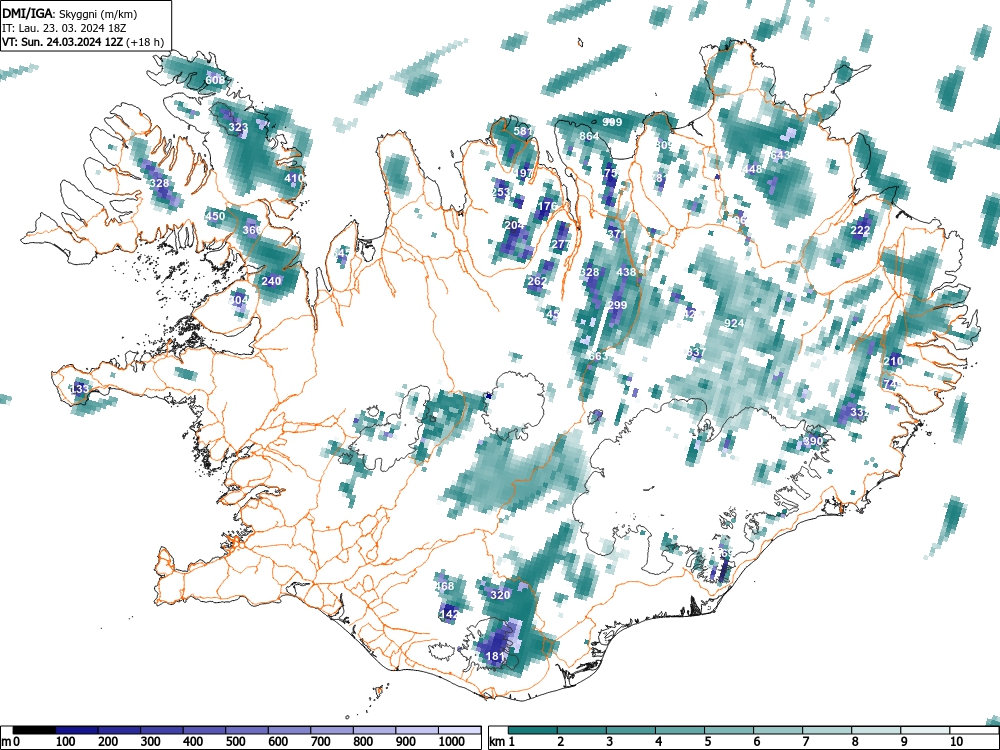This screenshot has height=750, width=1000.
Task: Click the '663' visibility label
Action: click(x=598, y=356)
